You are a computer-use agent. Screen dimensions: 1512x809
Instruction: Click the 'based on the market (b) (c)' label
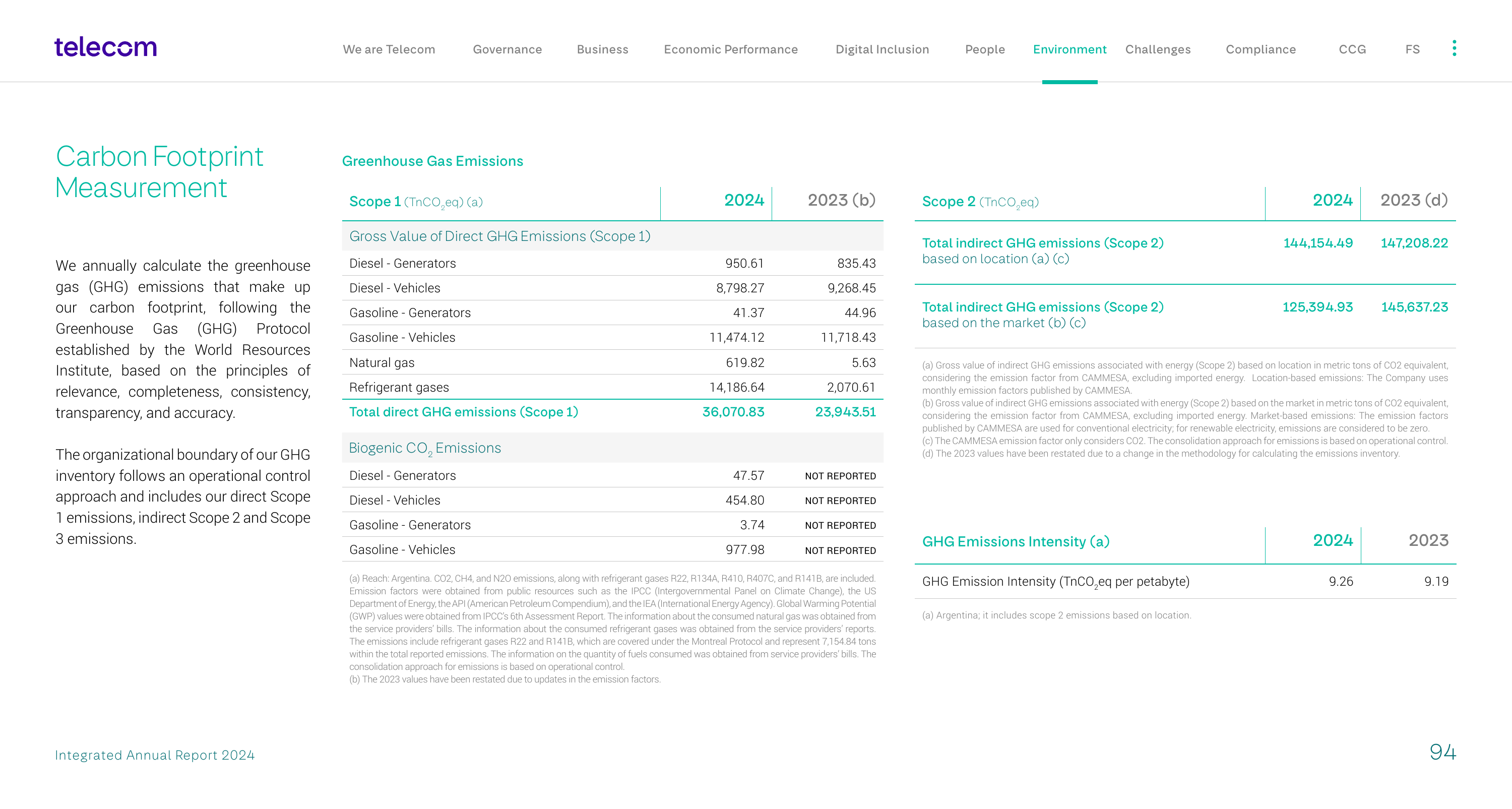point(1003,323)
